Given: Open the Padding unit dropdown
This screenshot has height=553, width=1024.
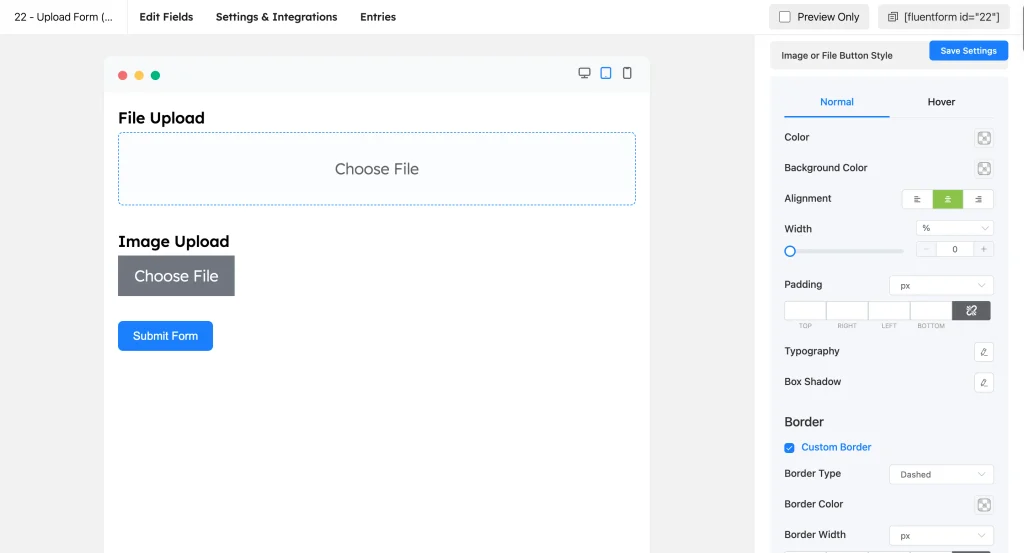Looking at the screenshot, I should tap(941, 285).
